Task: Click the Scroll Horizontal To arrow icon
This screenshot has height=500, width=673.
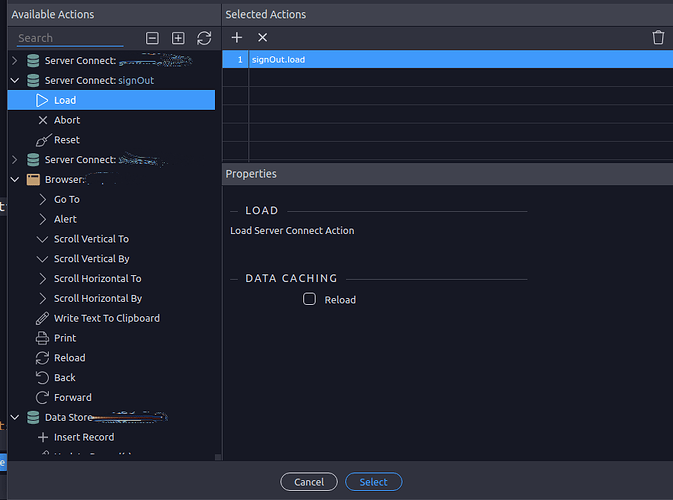Action: click(42, 279)
